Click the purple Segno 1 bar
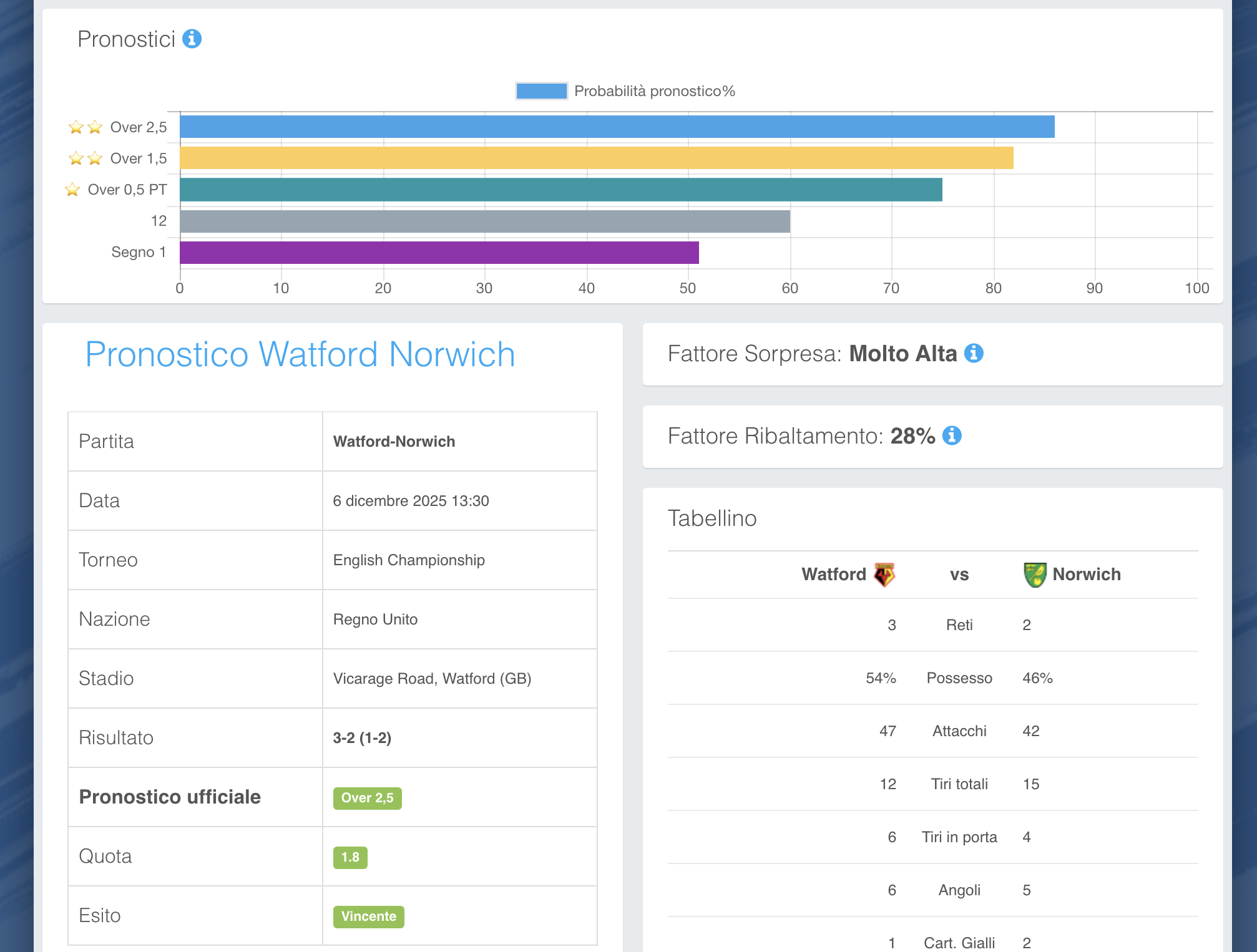 tap(439, 253)
